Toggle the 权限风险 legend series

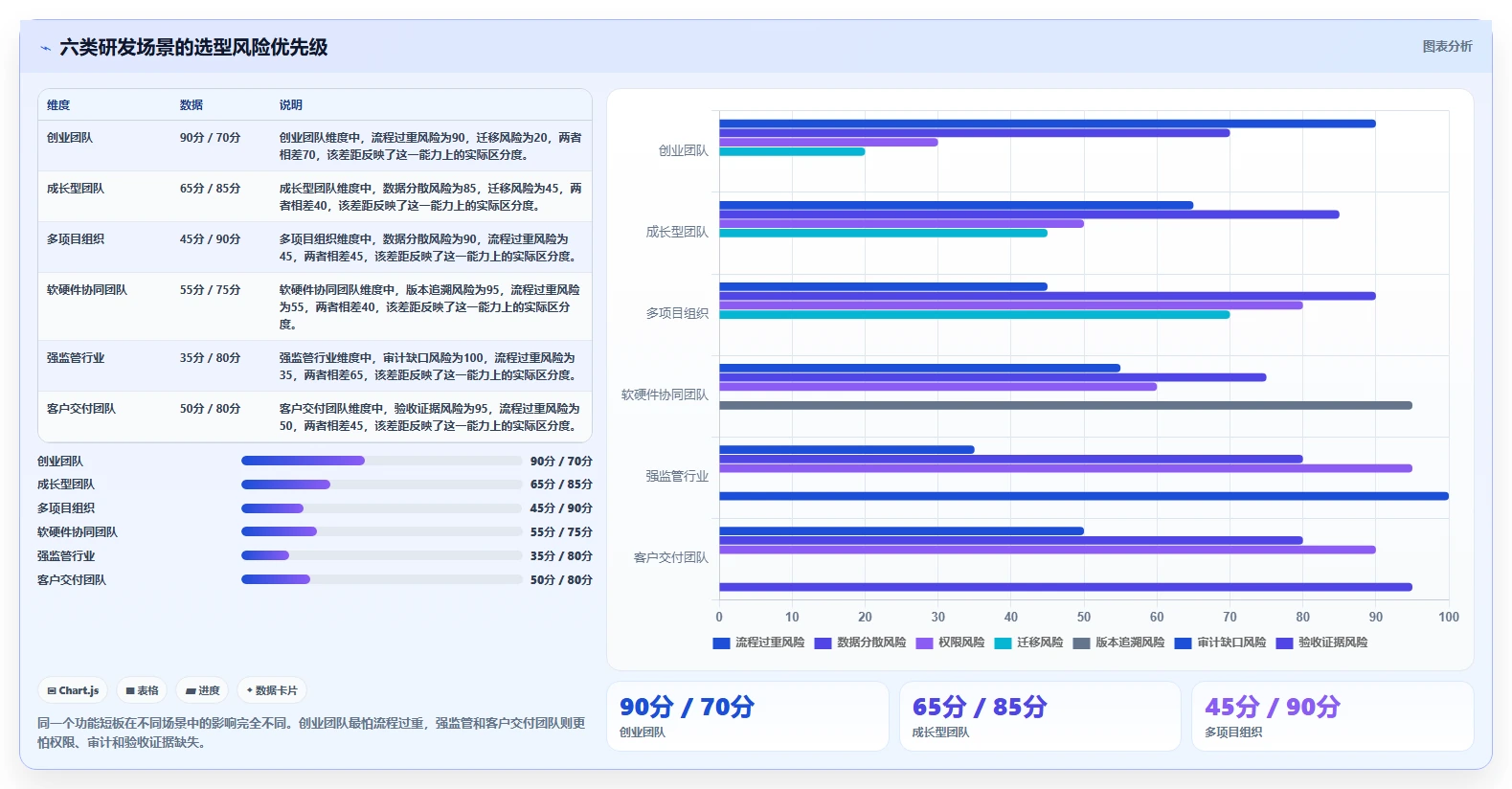[x=950, y=642]
